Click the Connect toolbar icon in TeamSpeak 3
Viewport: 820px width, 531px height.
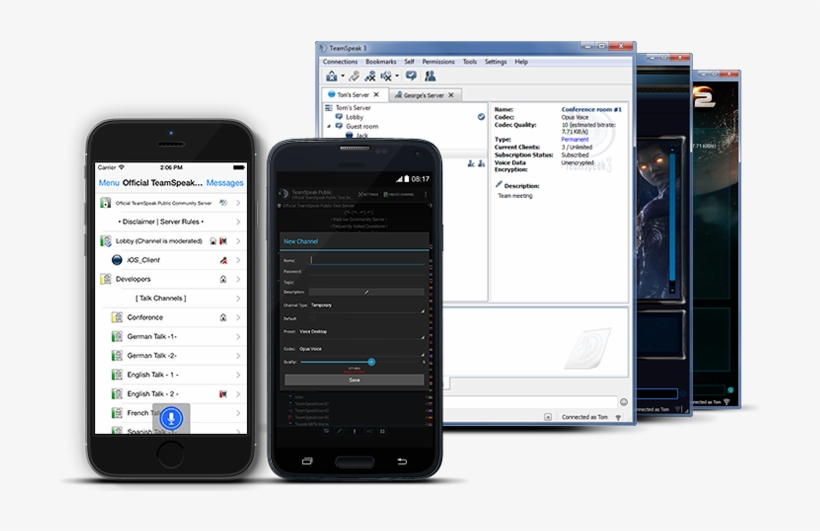pos(332,76)
